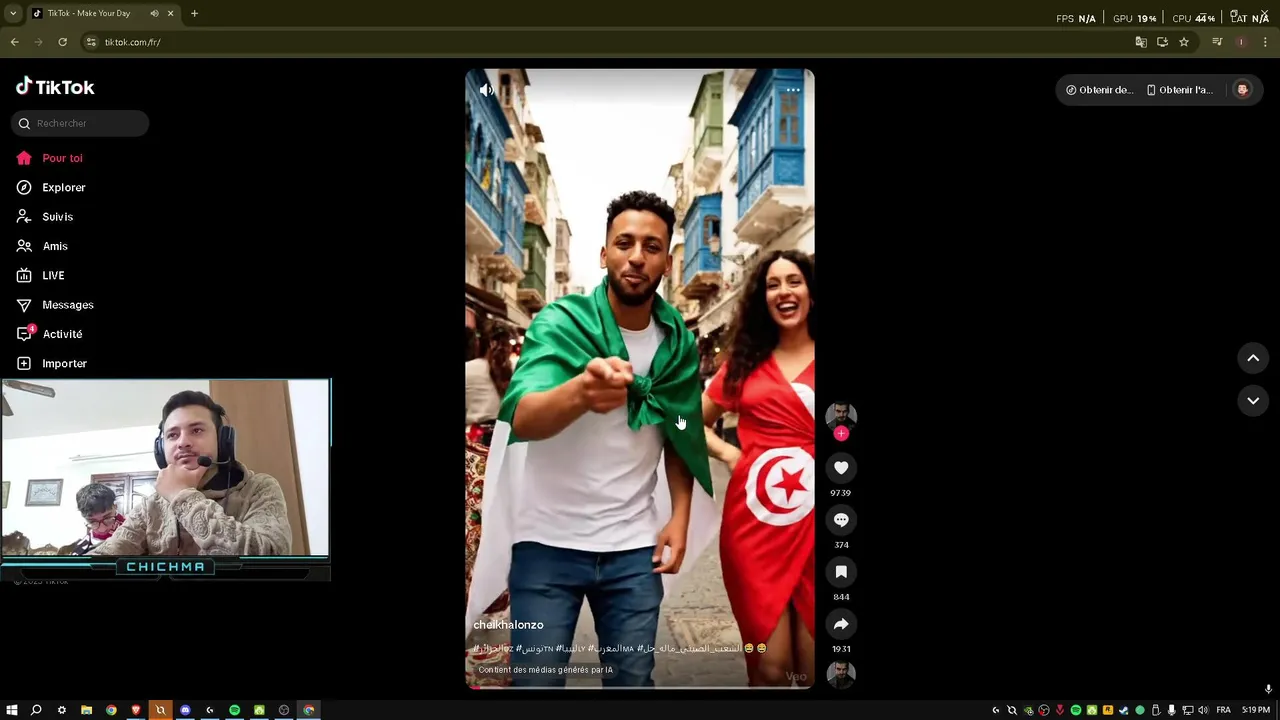The height and width of the screenshot is (720, 1280).
Task: Open the LIVE section
Action: (x=41, y=275)
